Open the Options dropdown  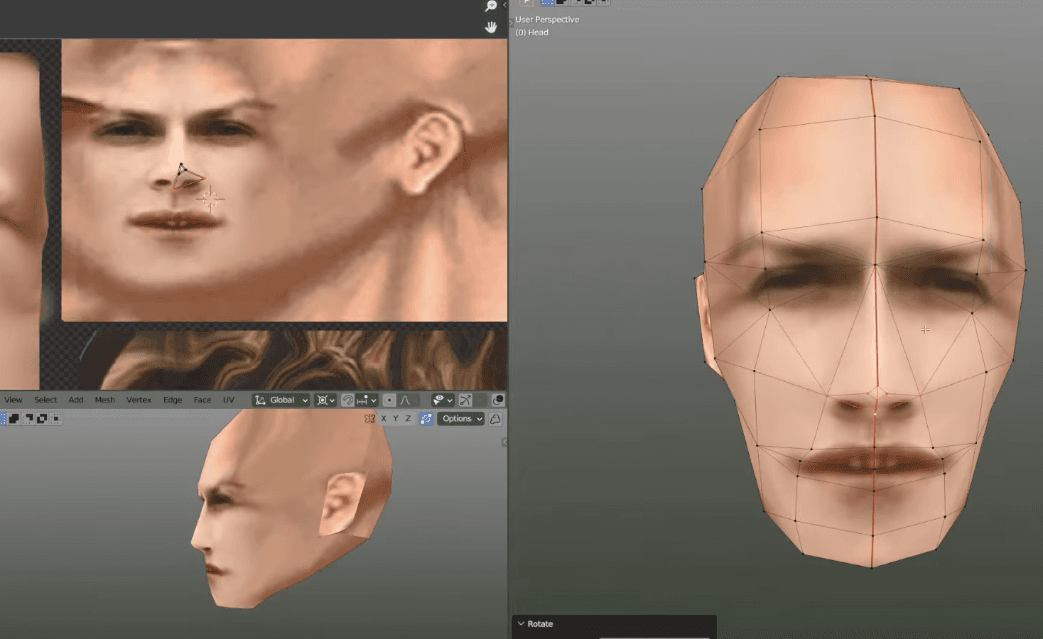[x=461, y=419]
